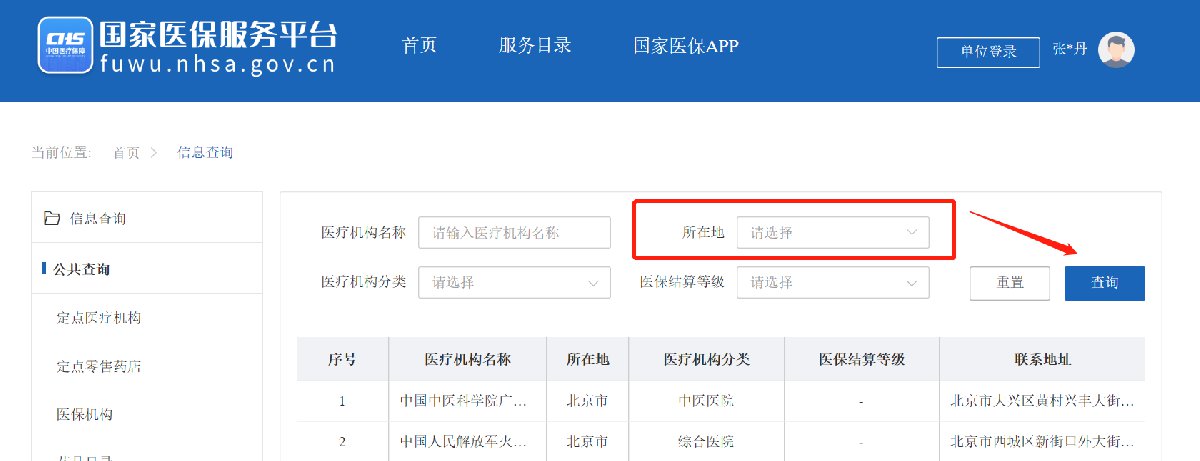Go to 首页 in the breadcrumb
Image resolution: width=1200 pixels, height=461 pixels.
pos(126,152)
